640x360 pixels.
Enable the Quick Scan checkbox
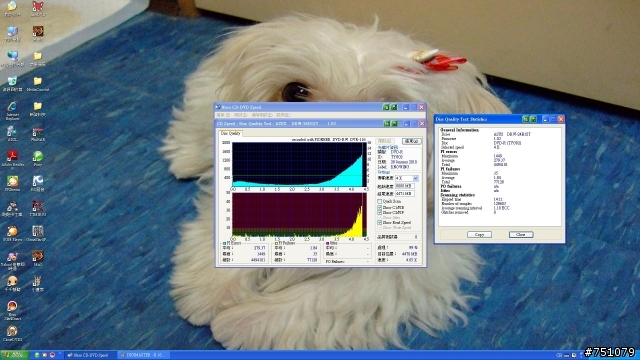click(x=380, y=202)
